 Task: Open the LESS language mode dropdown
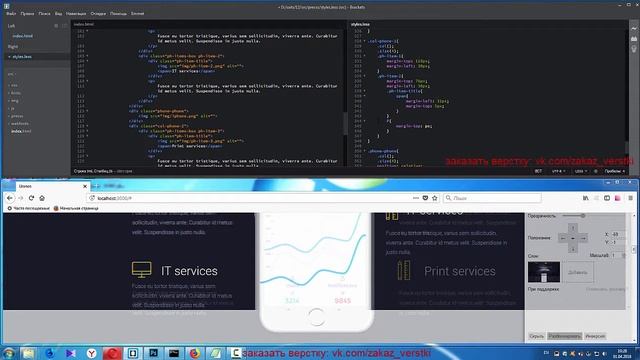coord(581,171)
